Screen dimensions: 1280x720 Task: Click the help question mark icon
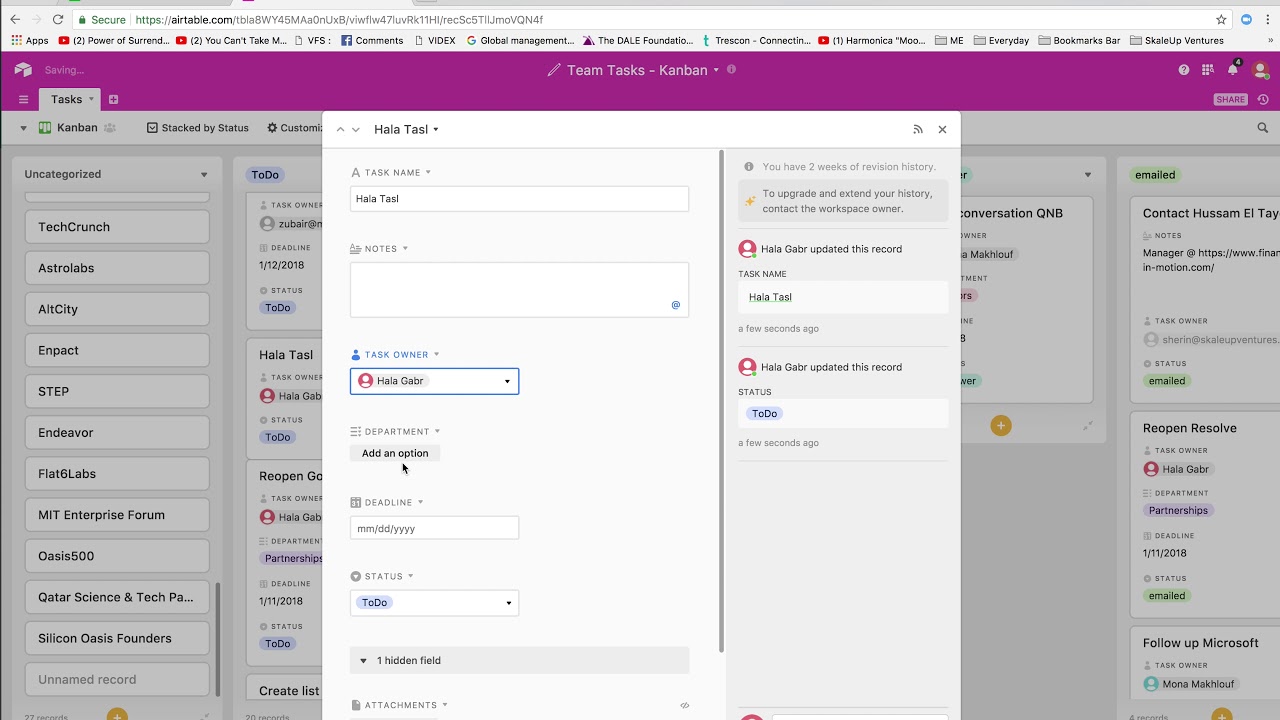point(1184,70)
